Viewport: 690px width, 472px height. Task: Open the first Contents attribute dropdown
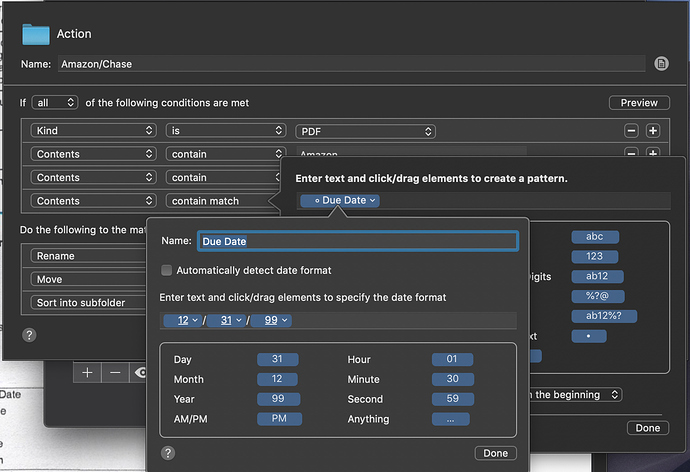click(93, 154)
